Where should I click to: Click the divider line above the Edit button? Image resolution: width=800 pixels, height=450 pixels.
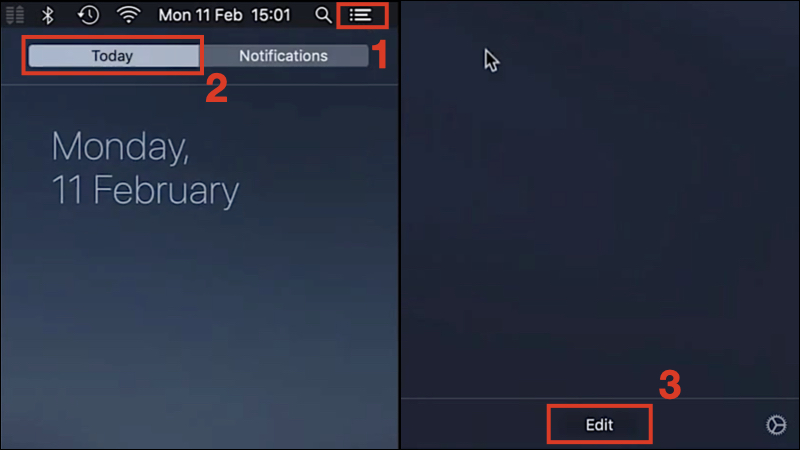pyautogui.click(x=600, y=398)
